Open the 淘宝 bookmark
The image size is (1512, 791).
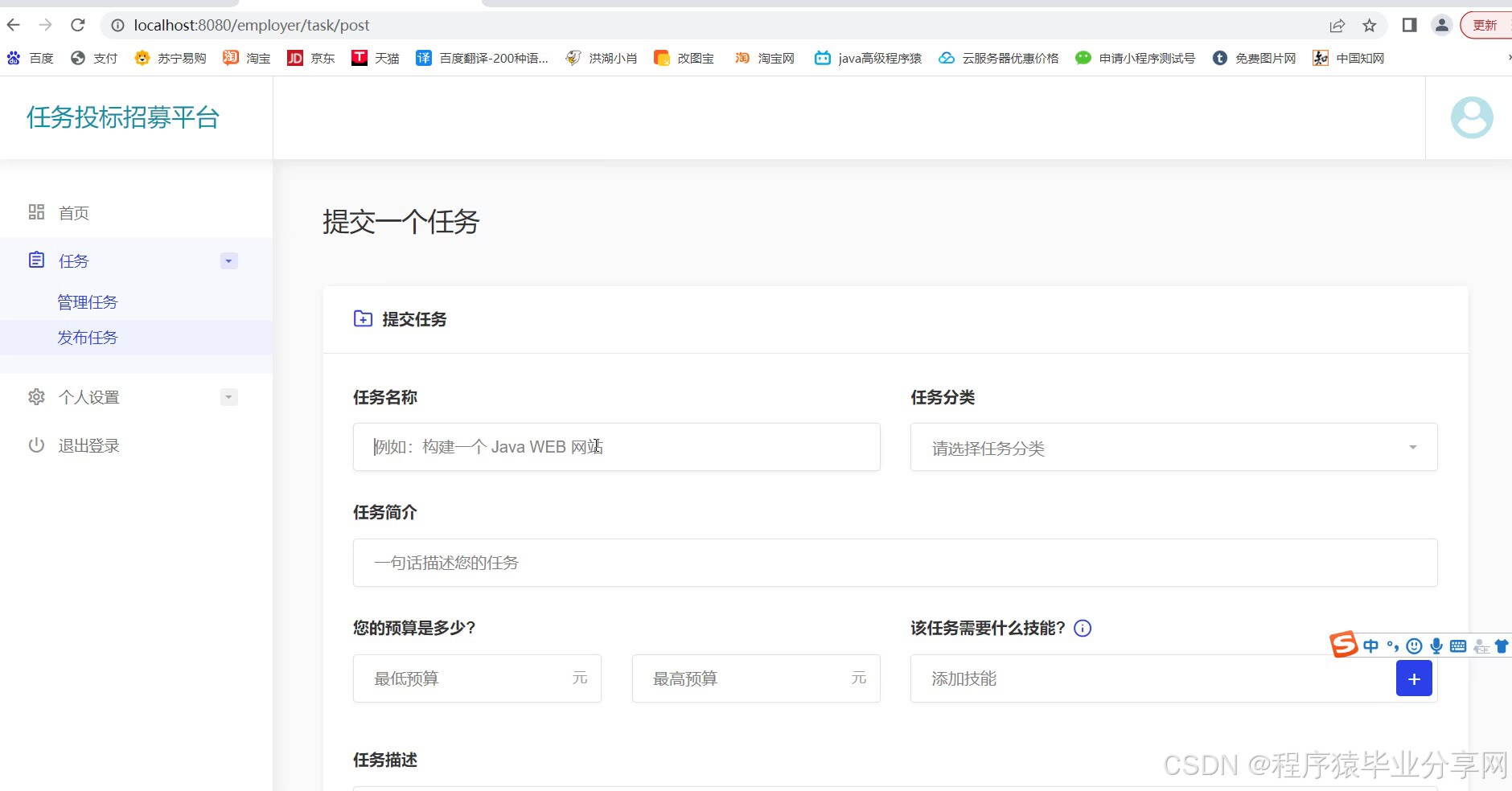coord(247,58)
